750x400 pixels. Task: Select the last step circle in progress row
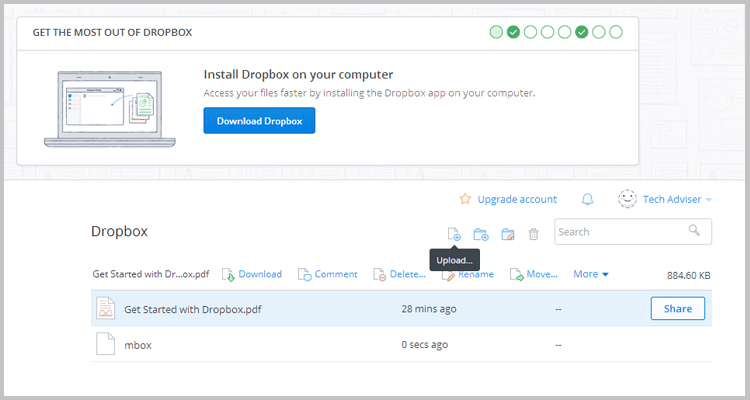[x=616, y=32]
